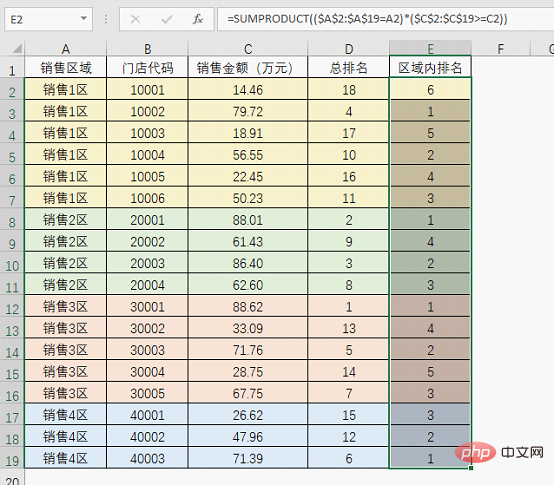
Task: Select cell with sales amount 88.01
Action: 248,220
